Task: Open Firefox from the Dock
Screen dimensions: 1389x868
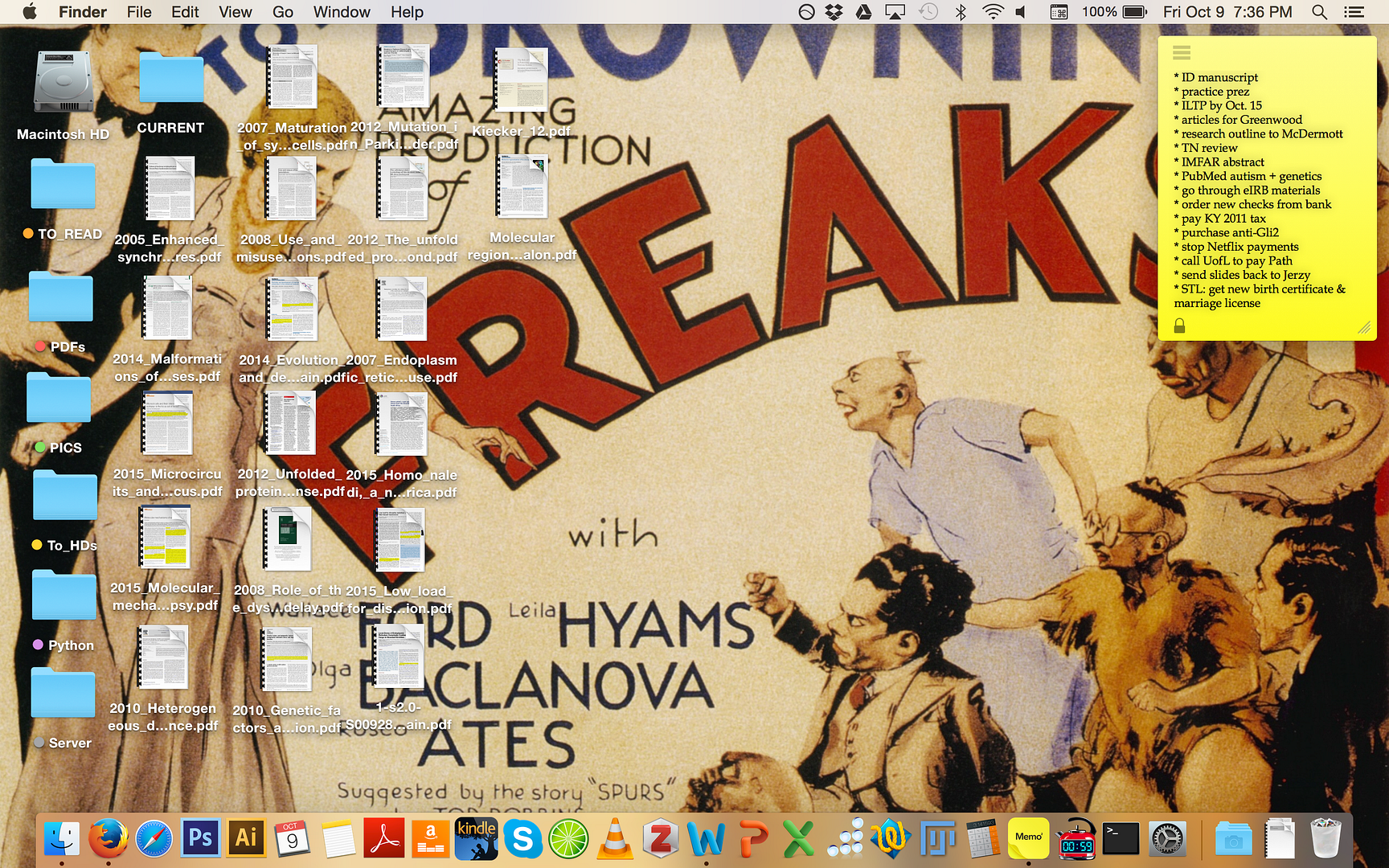Action: pyautogui.click(x=108, y=839)
